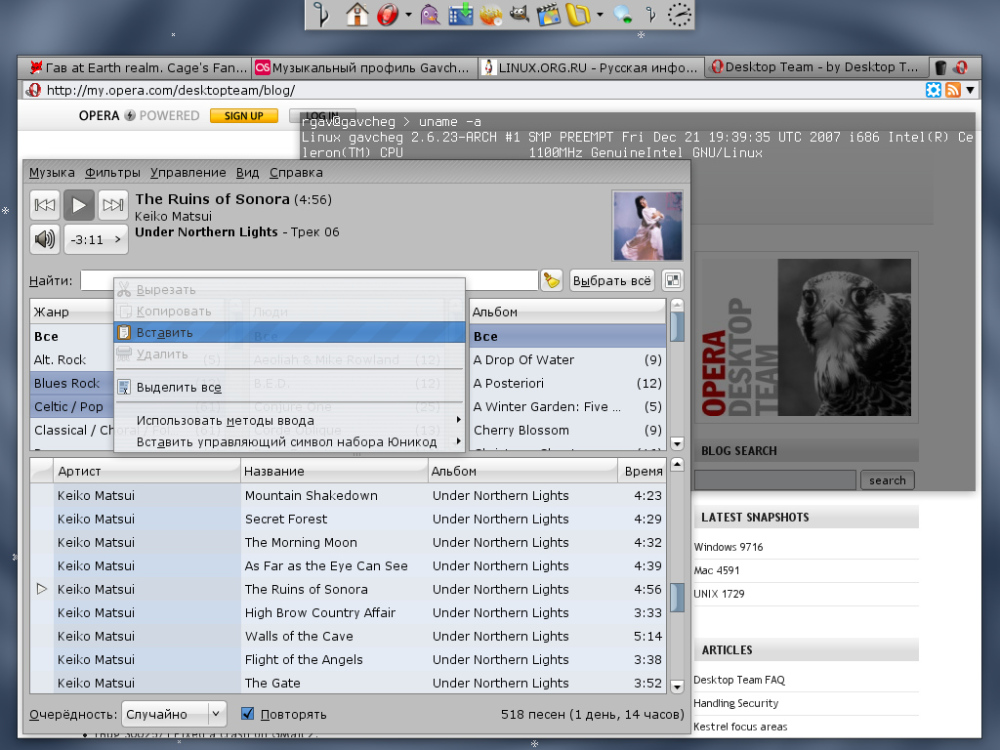Click the large hook icon at the panel's left end

click(x=321, y=14)
